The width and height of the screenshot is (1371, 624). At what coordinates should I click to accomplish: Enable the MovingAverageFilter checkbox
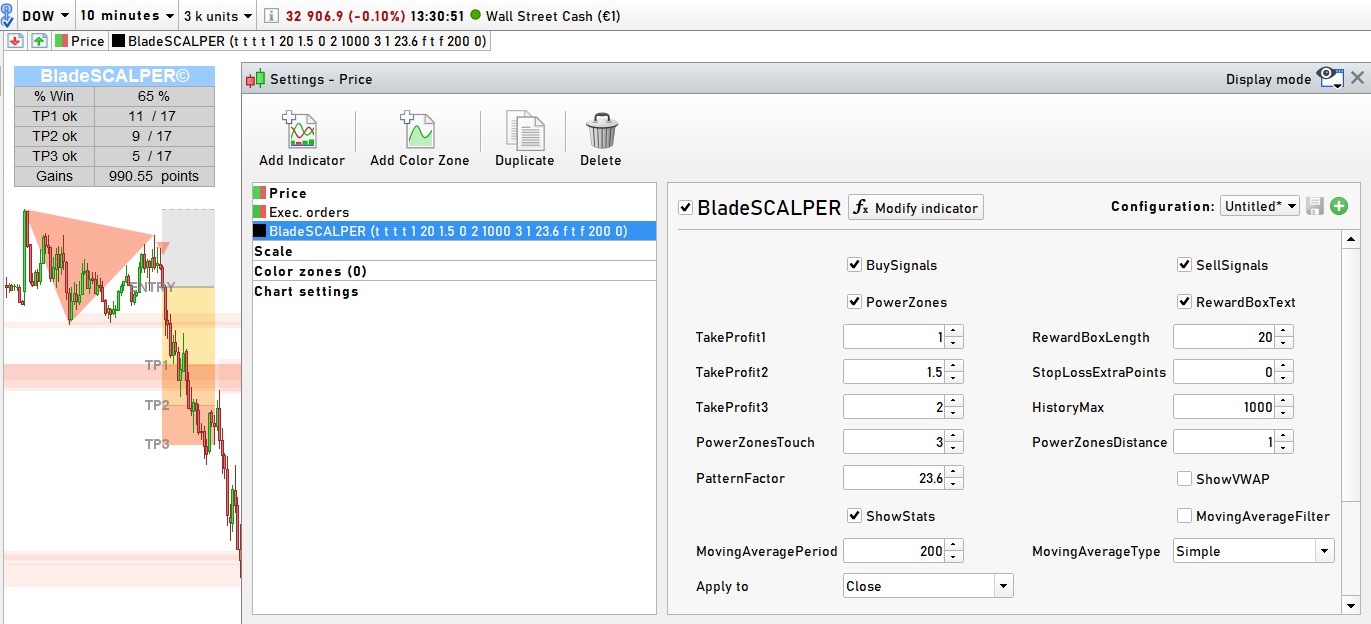pyautogui.click(x=1185, y=516)
